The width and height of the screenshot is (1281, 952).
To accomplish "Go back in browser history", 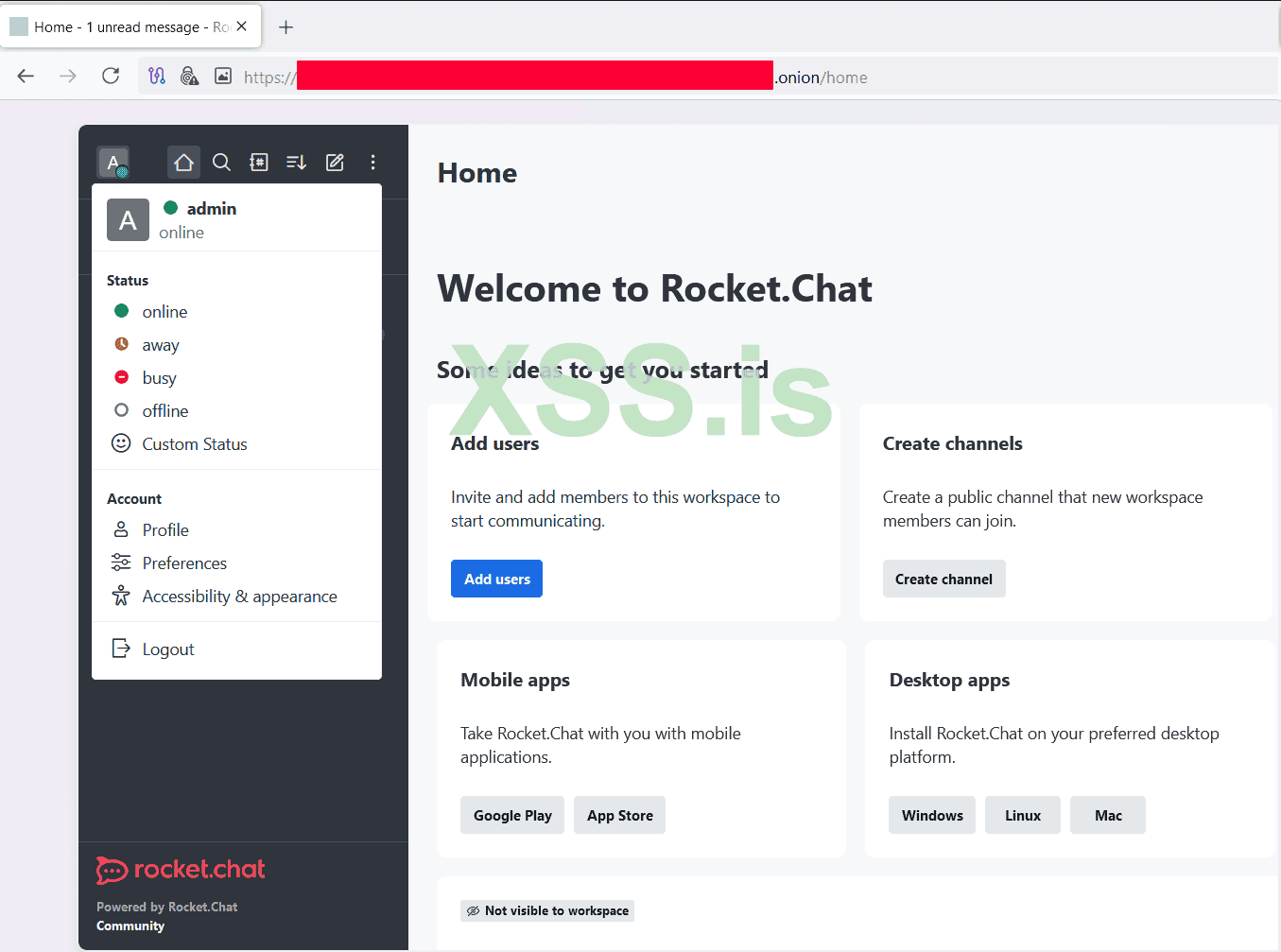I will [26, 77].
